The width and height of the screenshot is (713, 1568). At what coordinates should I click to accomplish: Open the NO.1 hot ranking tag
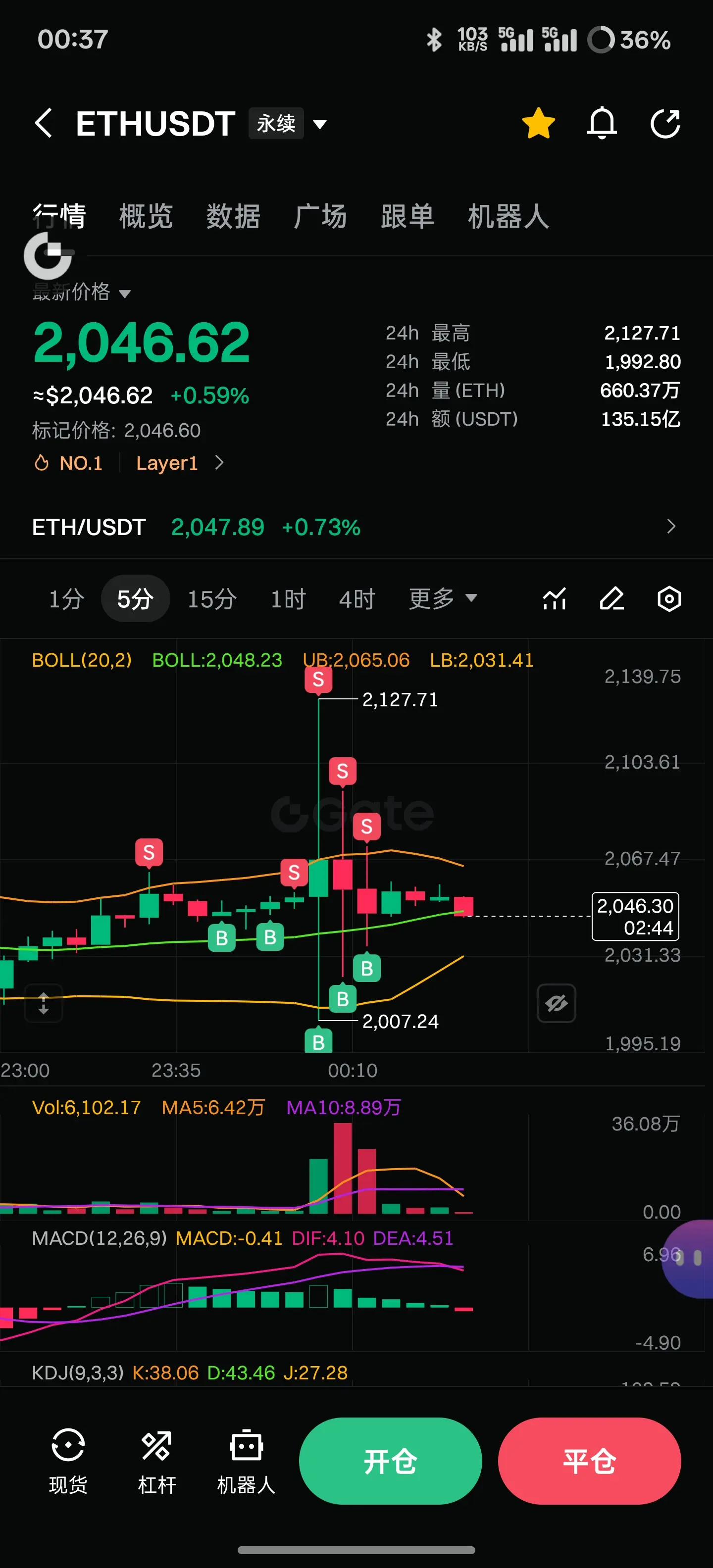pyautogui.click(x=68, y=463)
